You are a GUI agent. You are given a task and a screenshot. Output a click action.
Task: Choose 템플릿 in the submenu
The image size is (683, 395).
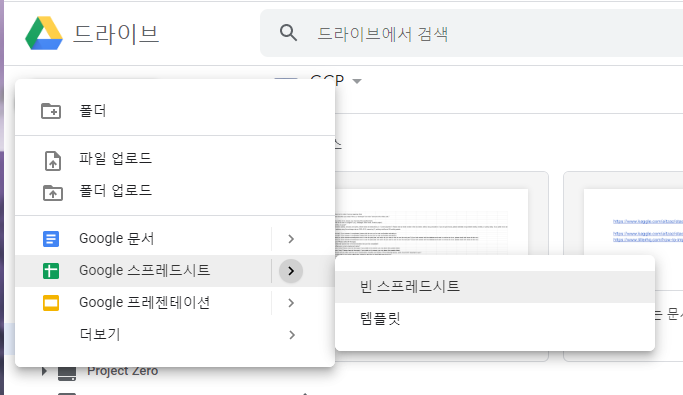(x=495, y=318)
